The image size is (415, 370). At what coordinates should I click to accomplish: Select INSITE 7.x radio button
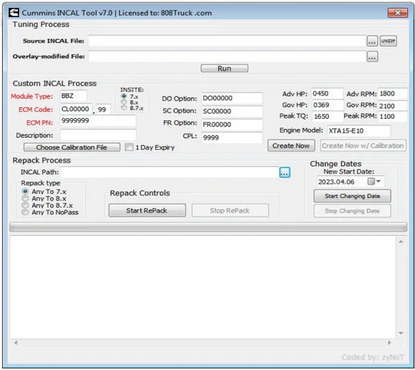pos(124,96)
